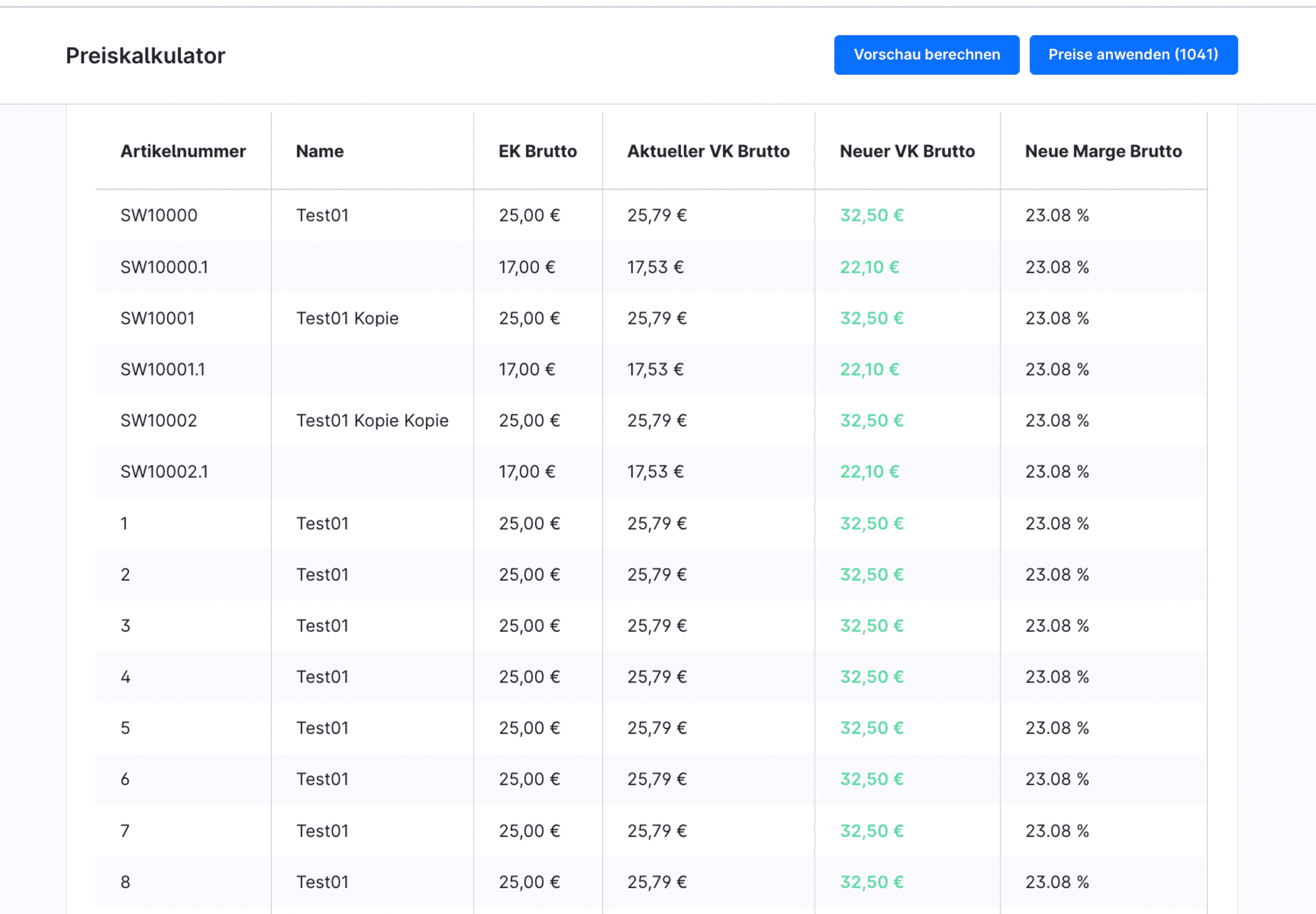Click article number 8 cell
The width and height of the screenshot is (1316, 914).
pos(125,882)
